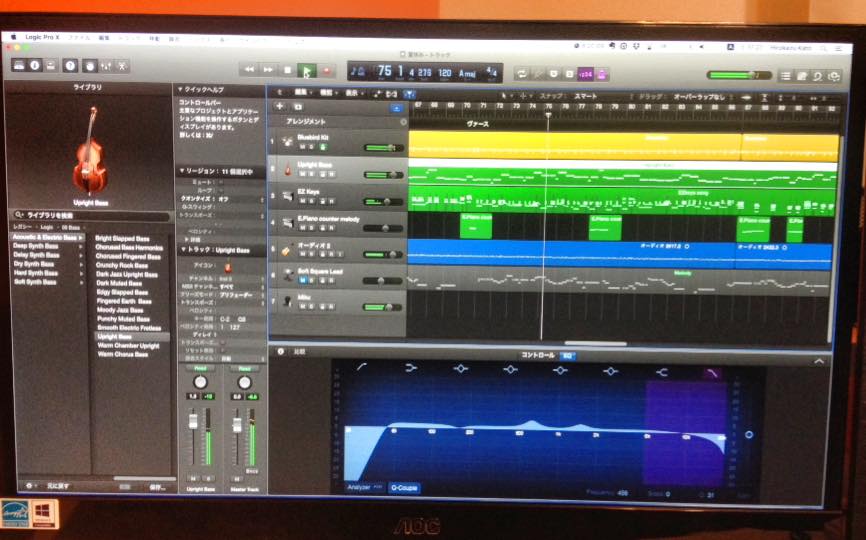Open the 編集 (Edit) menu in tracks area

[x=302, y=93]
